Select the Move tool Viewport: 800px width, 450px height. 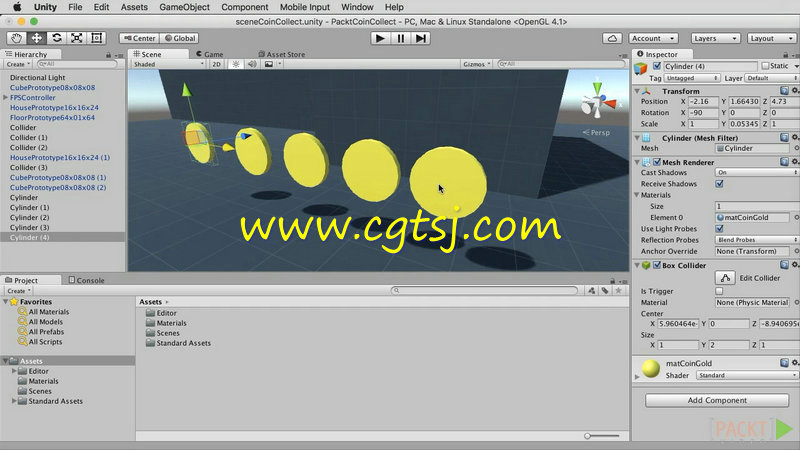click(x=37, y=38)
